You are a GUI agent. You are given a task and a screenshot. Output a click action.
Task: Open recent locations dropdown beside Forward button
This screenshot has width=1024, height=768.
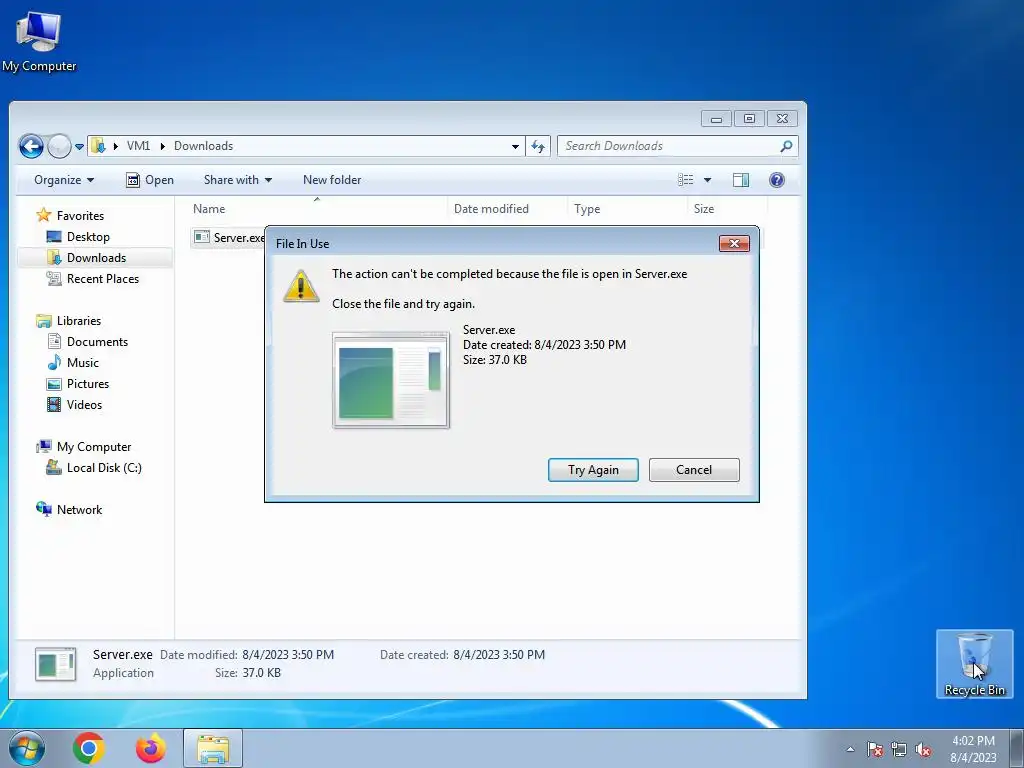point(79,147)
